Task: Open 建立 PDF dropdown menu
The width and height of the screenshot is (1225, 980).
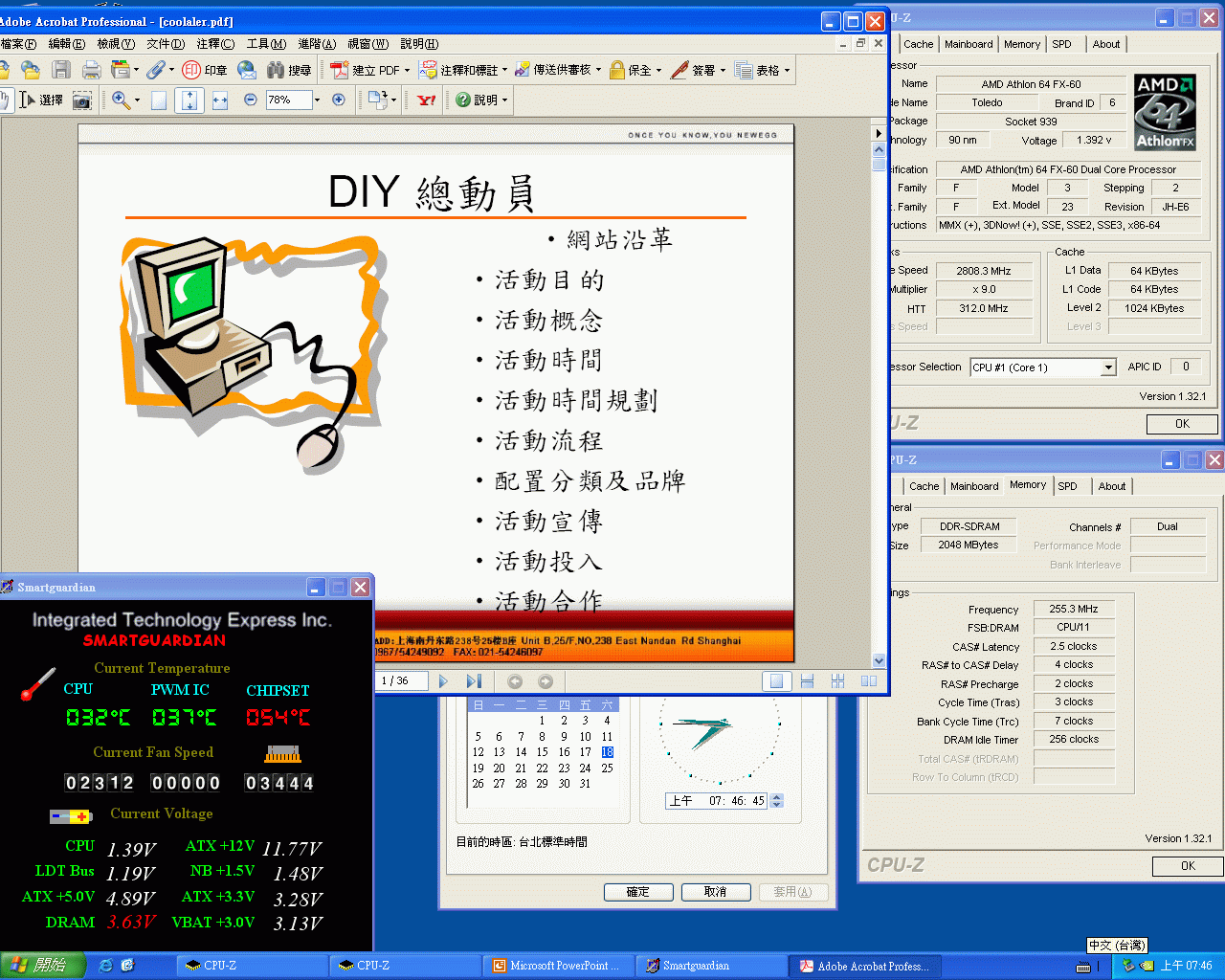Action: (371, 70)
